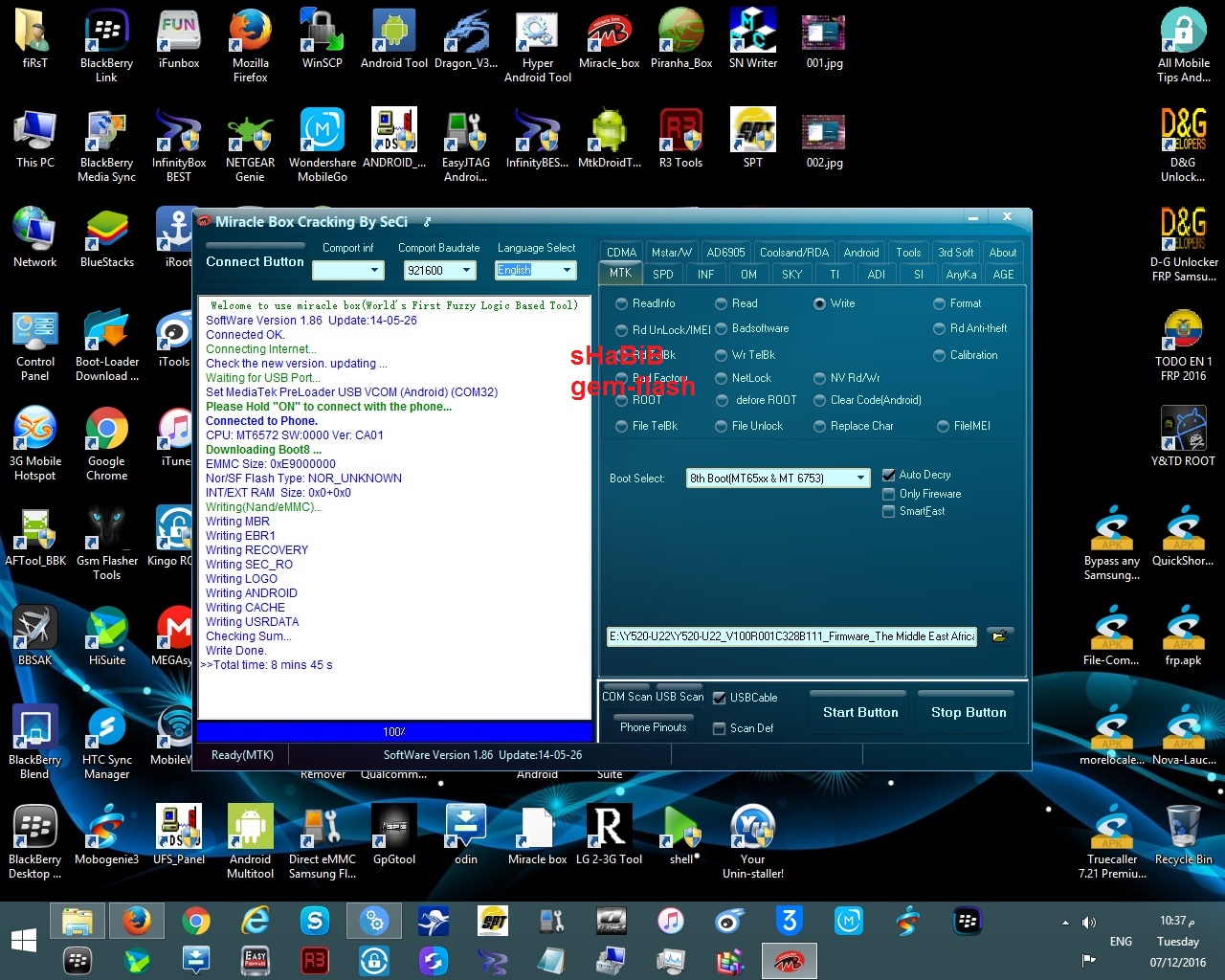1225x980 pixels.
Task: Open SPT desktop shortcut
Action: (753, 140)
